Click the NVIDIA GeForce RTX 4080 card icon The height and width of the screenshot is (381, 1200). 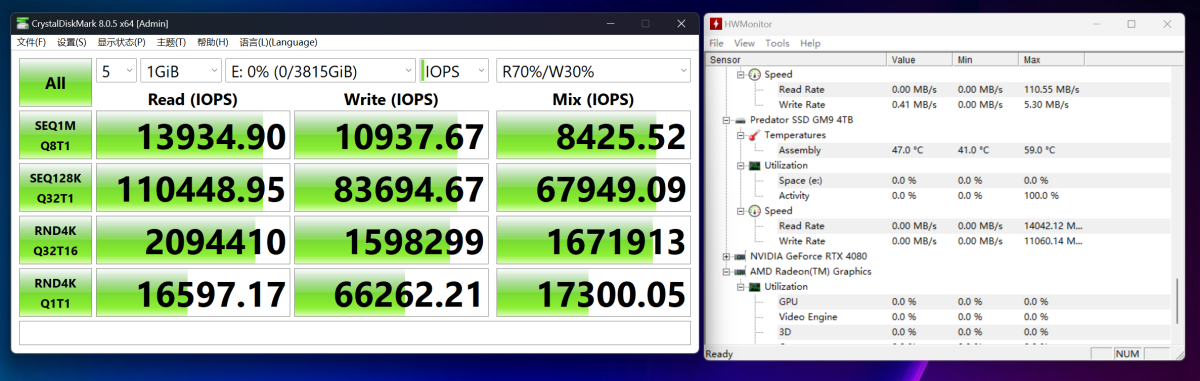pyautogui.click(x=739, y=256)
